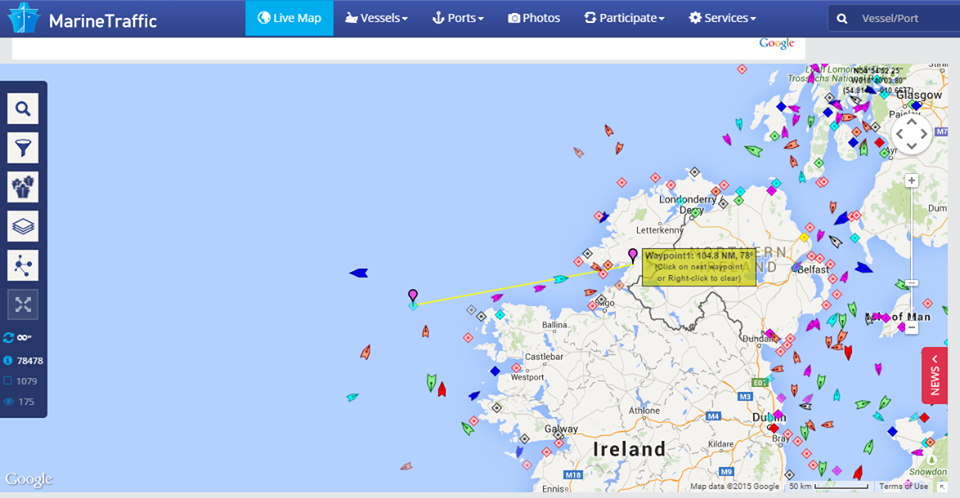The image size is (960, 498).
Task: Click the Castlebar town label
Action: 544,357
